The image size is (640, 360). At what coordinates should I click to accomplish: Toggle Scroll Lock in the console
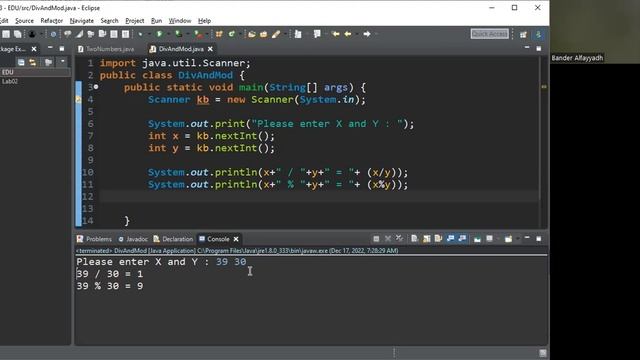[427, 239]
